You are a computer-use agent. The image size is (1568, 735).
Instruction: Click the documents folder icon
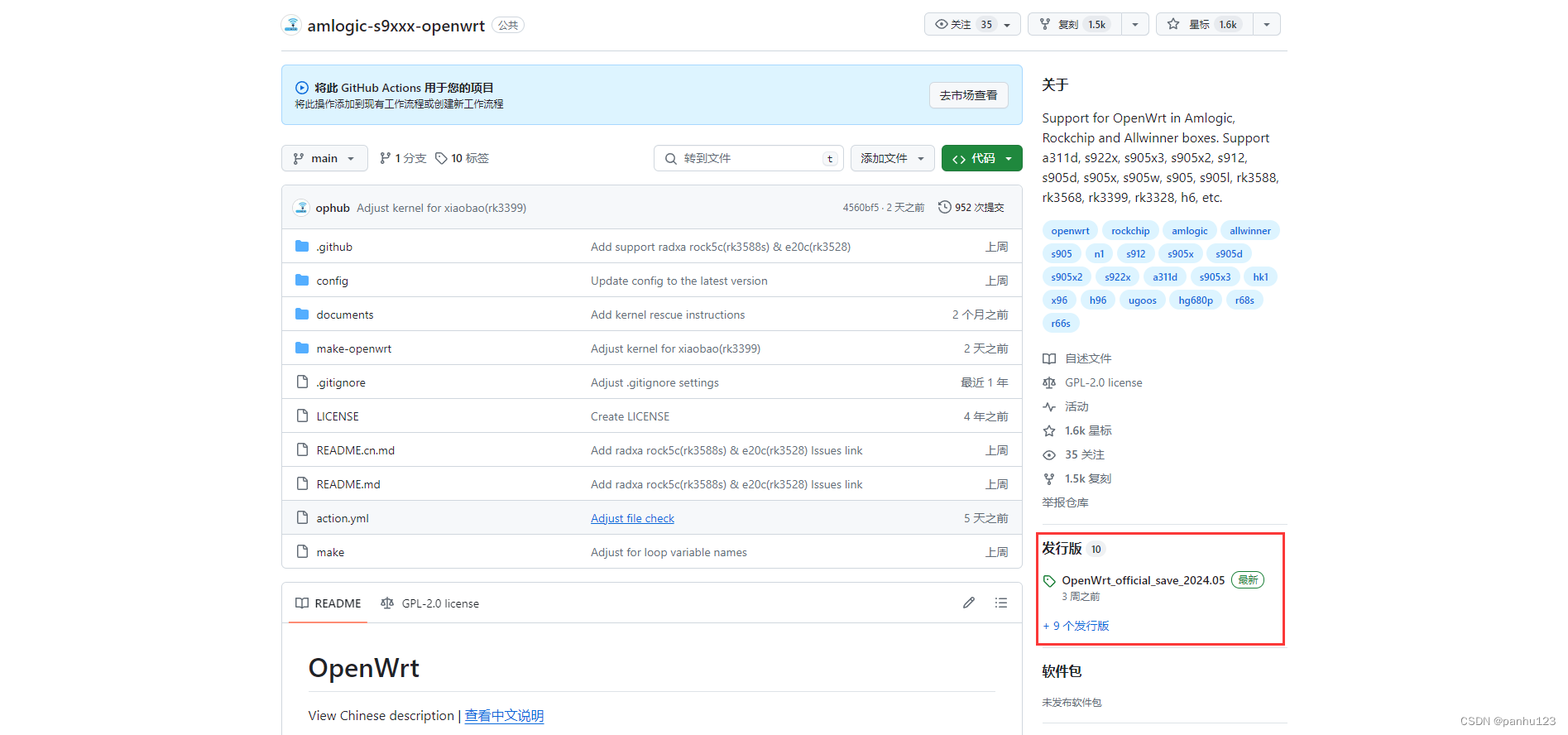tap(302, 315)
